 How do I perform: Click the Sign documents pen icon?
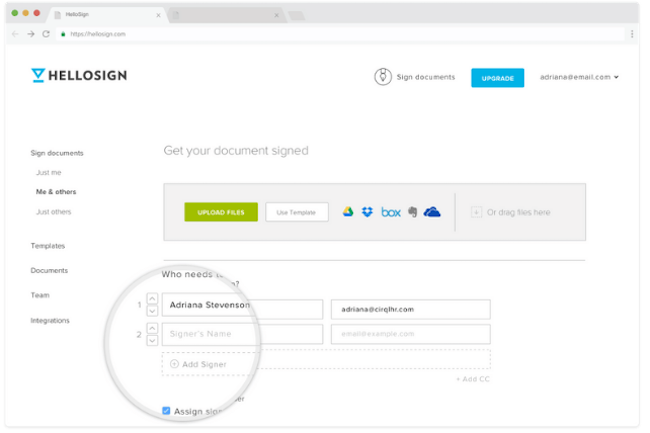tap(383, 77)
